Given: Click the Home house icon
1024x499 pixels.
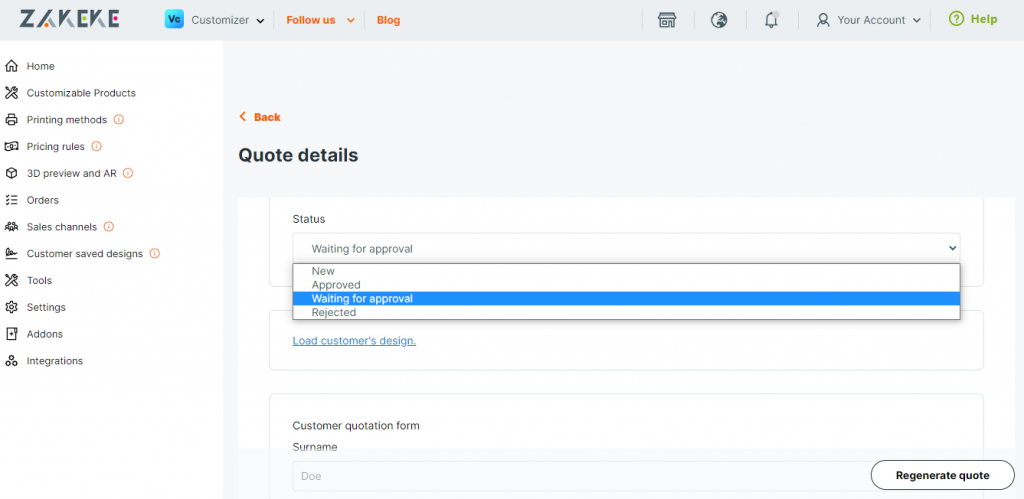Looking at the screenshot, I should point(11,66).
